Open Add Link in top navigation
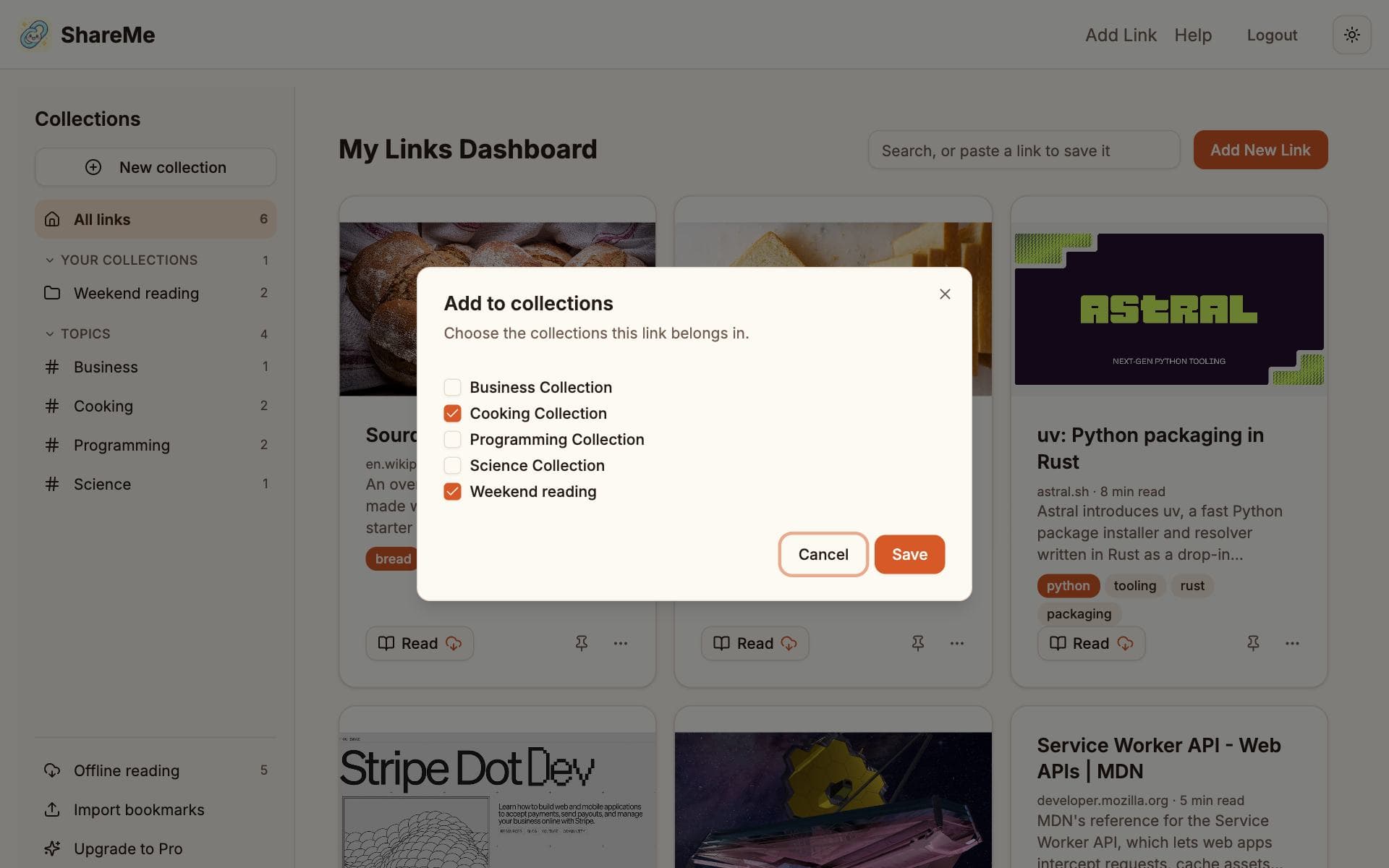The height and width of the screenshot is (868, 1389). tap(1121, 35)
